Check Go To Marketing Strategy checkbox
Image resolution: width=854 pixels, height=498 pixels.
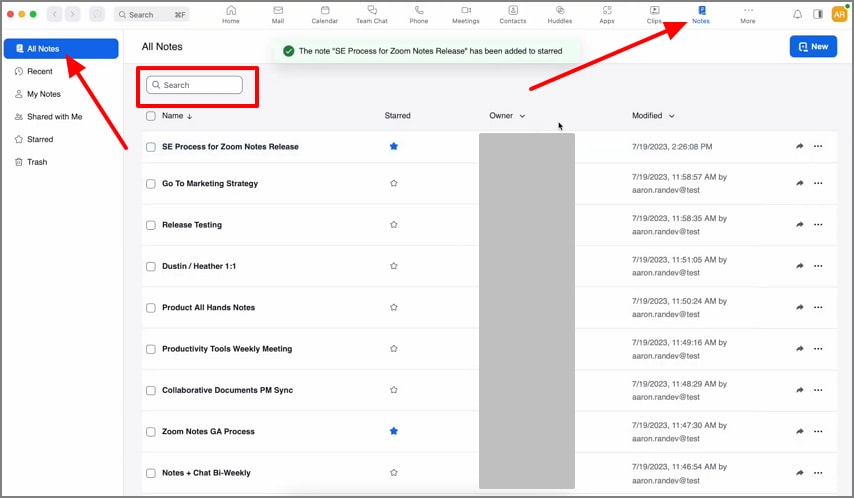[151, 184]
